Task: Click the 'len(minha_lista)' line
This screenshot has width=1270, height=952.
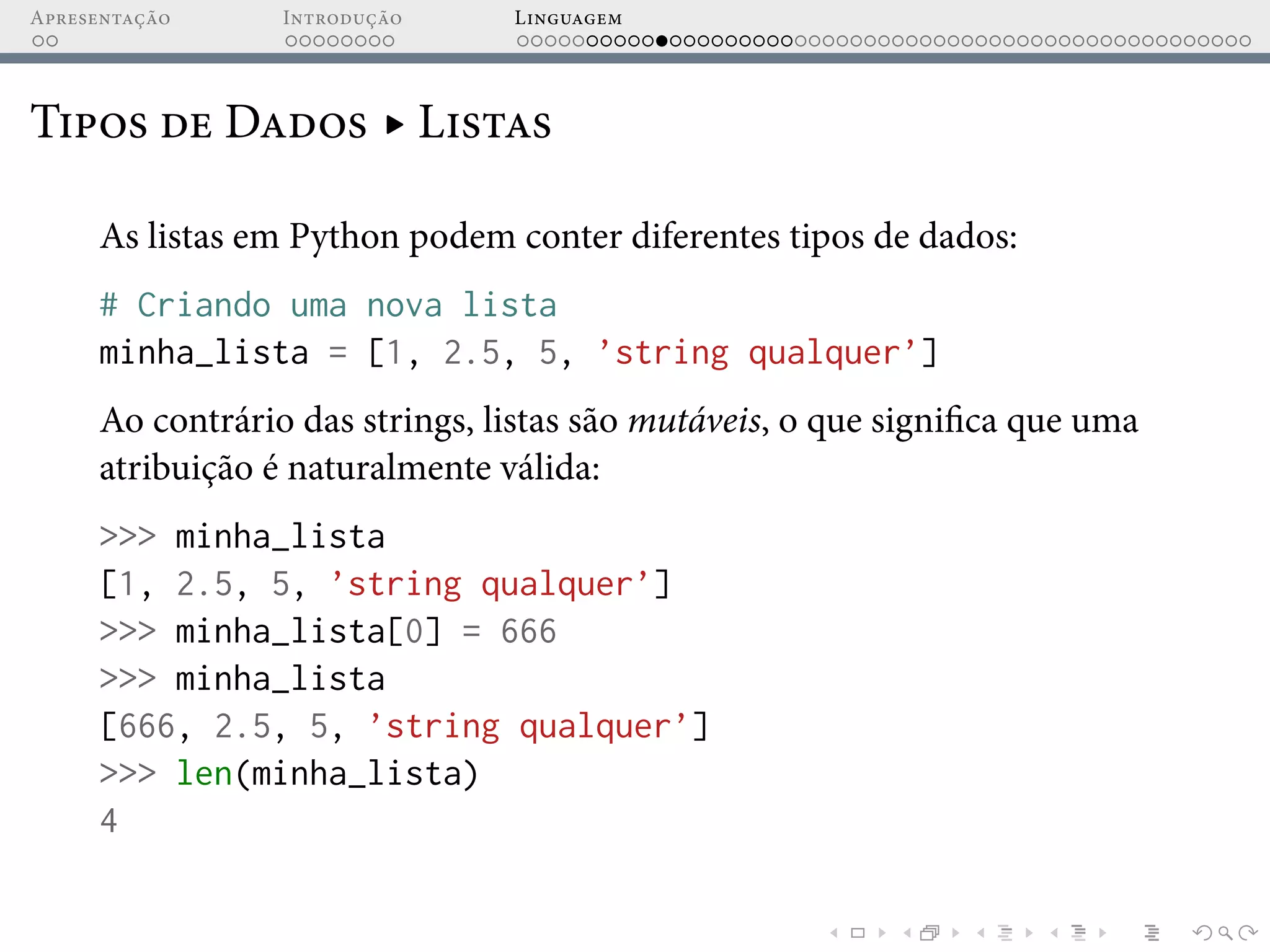Action: point(290,774)
